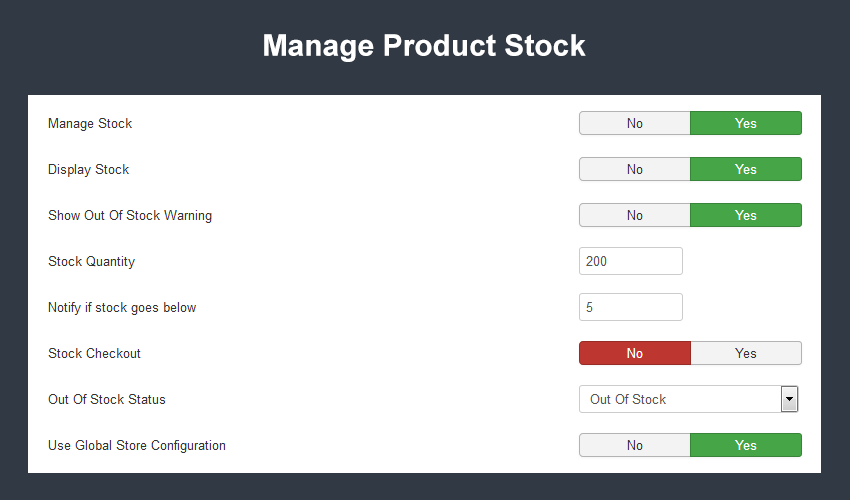
Task: Set Manage Stock to Yes
Action: coord(746,123)
